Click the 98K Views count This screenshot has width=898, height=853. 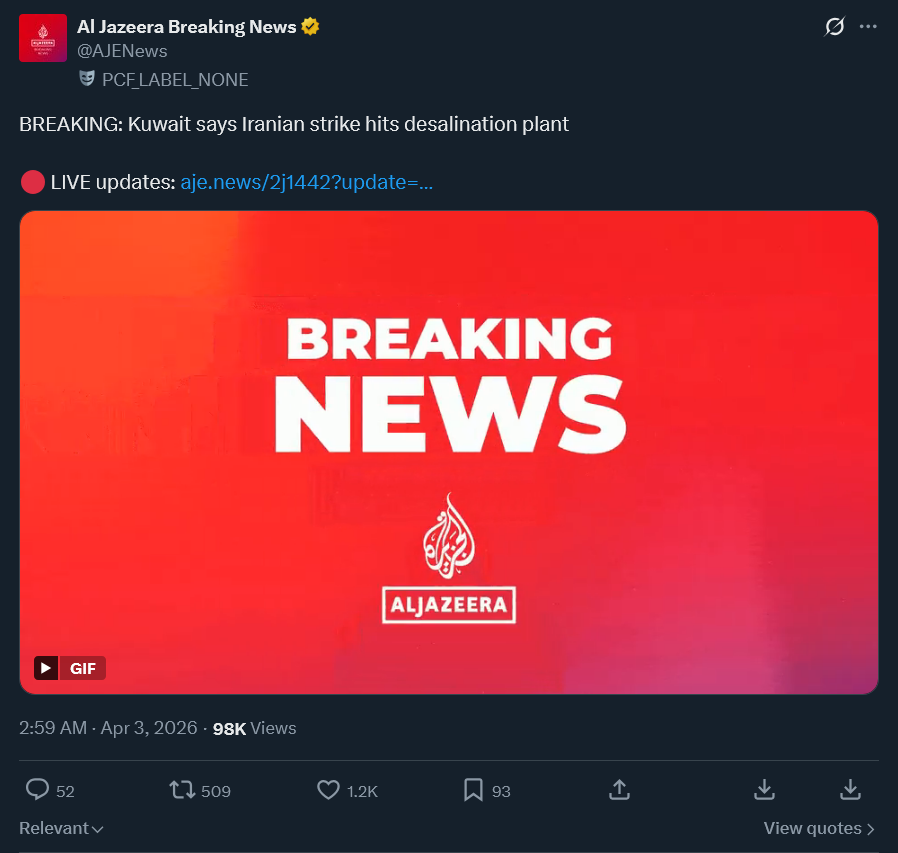point(254,728)
